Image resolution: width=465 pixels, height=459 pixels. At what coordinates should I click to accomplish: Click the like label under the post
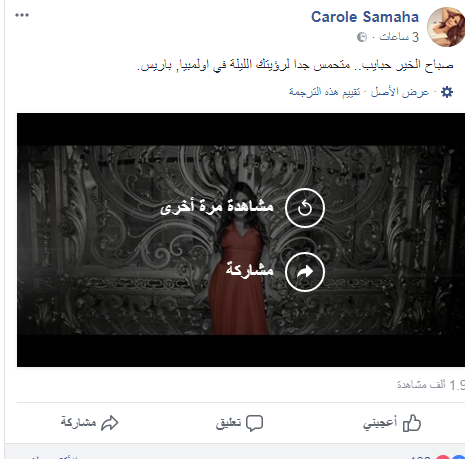click(x=380, y=423)
